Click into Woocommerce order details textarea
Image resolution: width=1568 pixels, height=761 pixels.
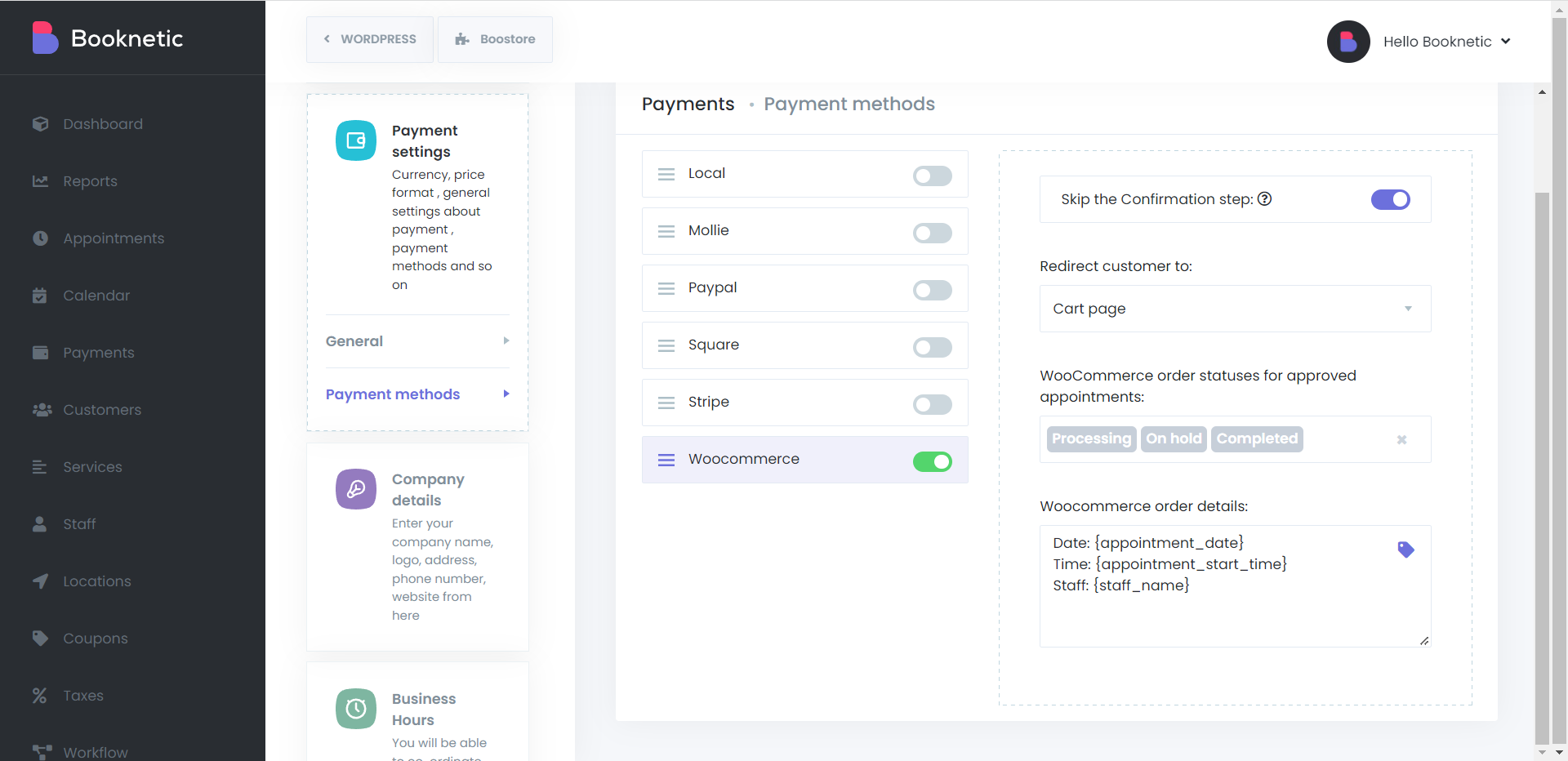(1235, 586)
